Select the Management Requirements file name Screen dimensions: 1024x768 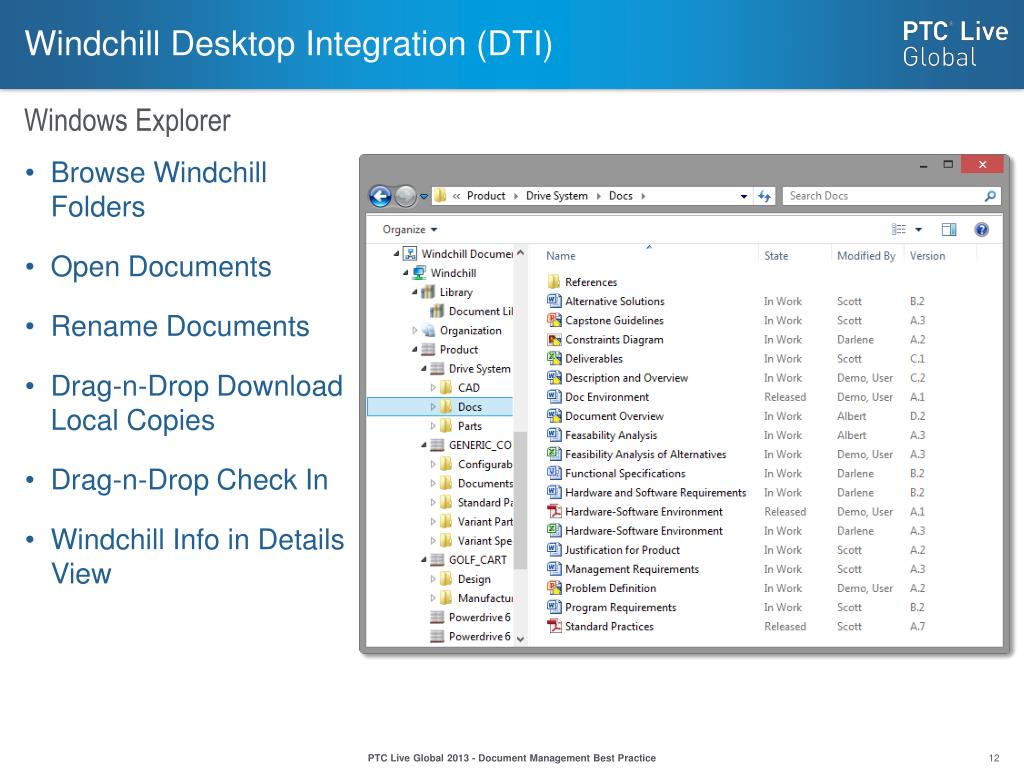pos(632,569)
